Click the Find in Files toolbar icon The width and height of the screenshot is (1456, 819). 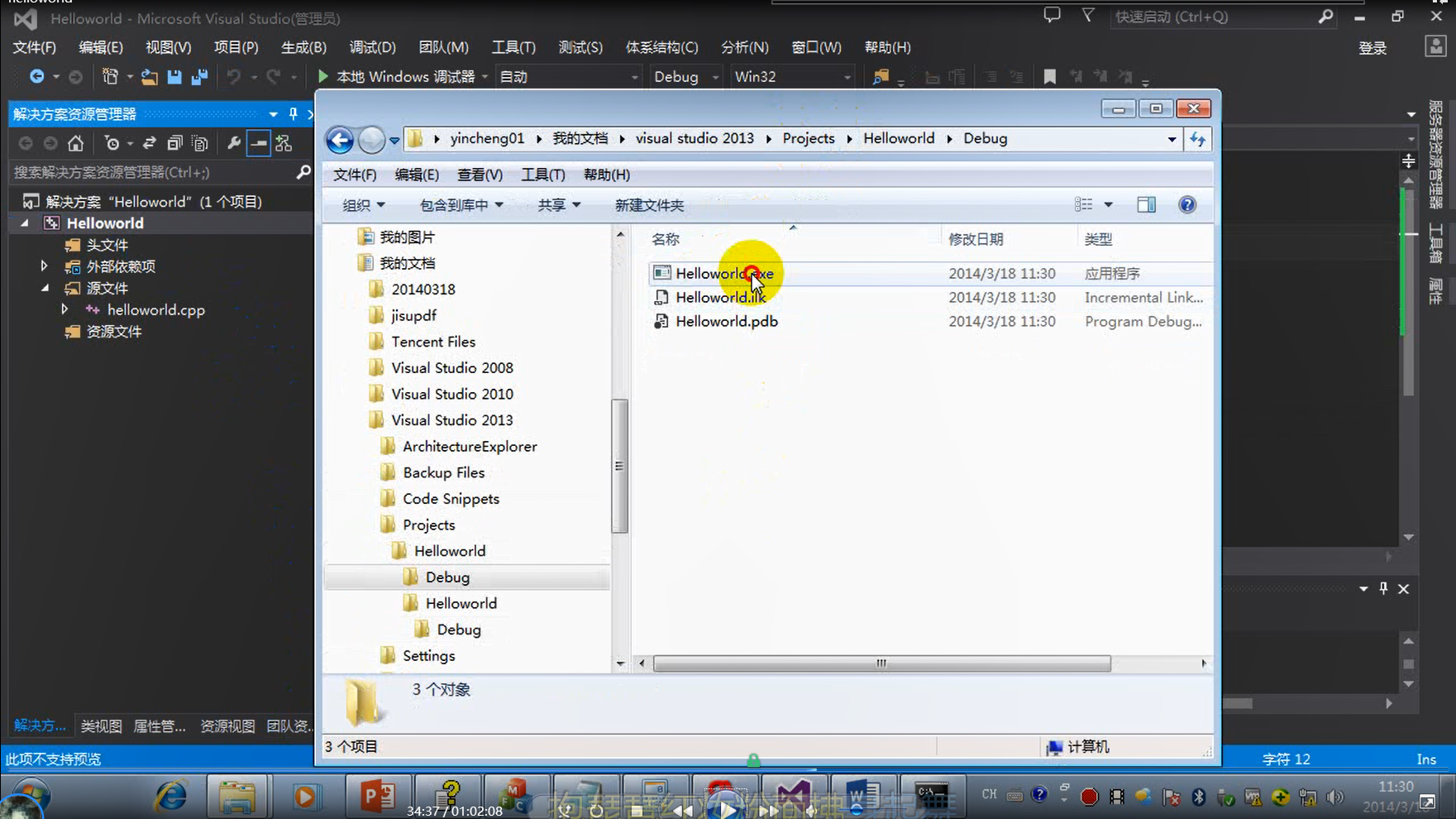tap(881, 77)
